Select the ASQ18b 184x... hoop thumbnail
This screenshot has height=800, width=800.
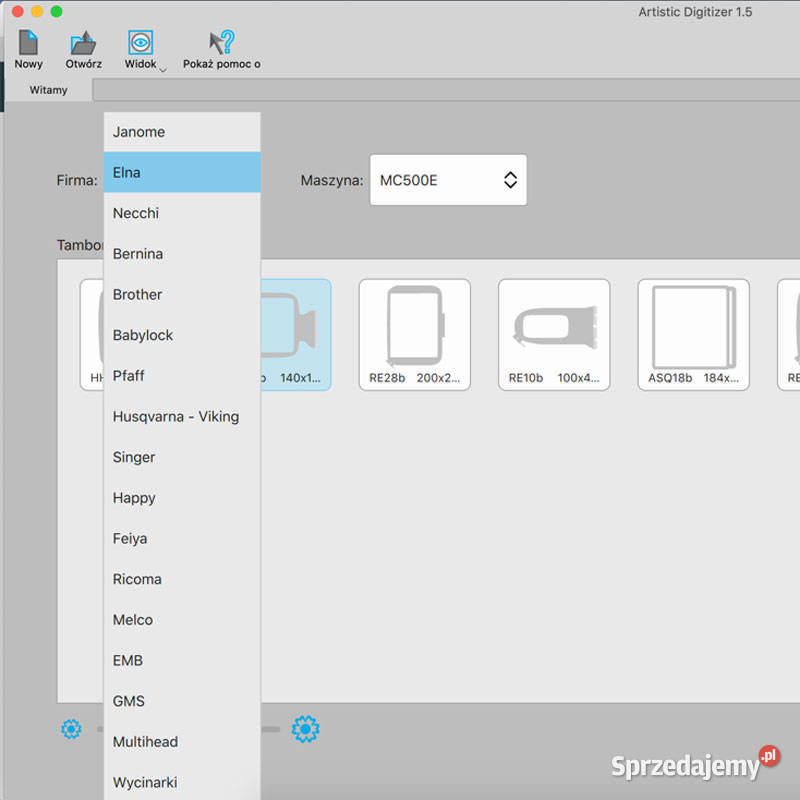pos(693,335)
